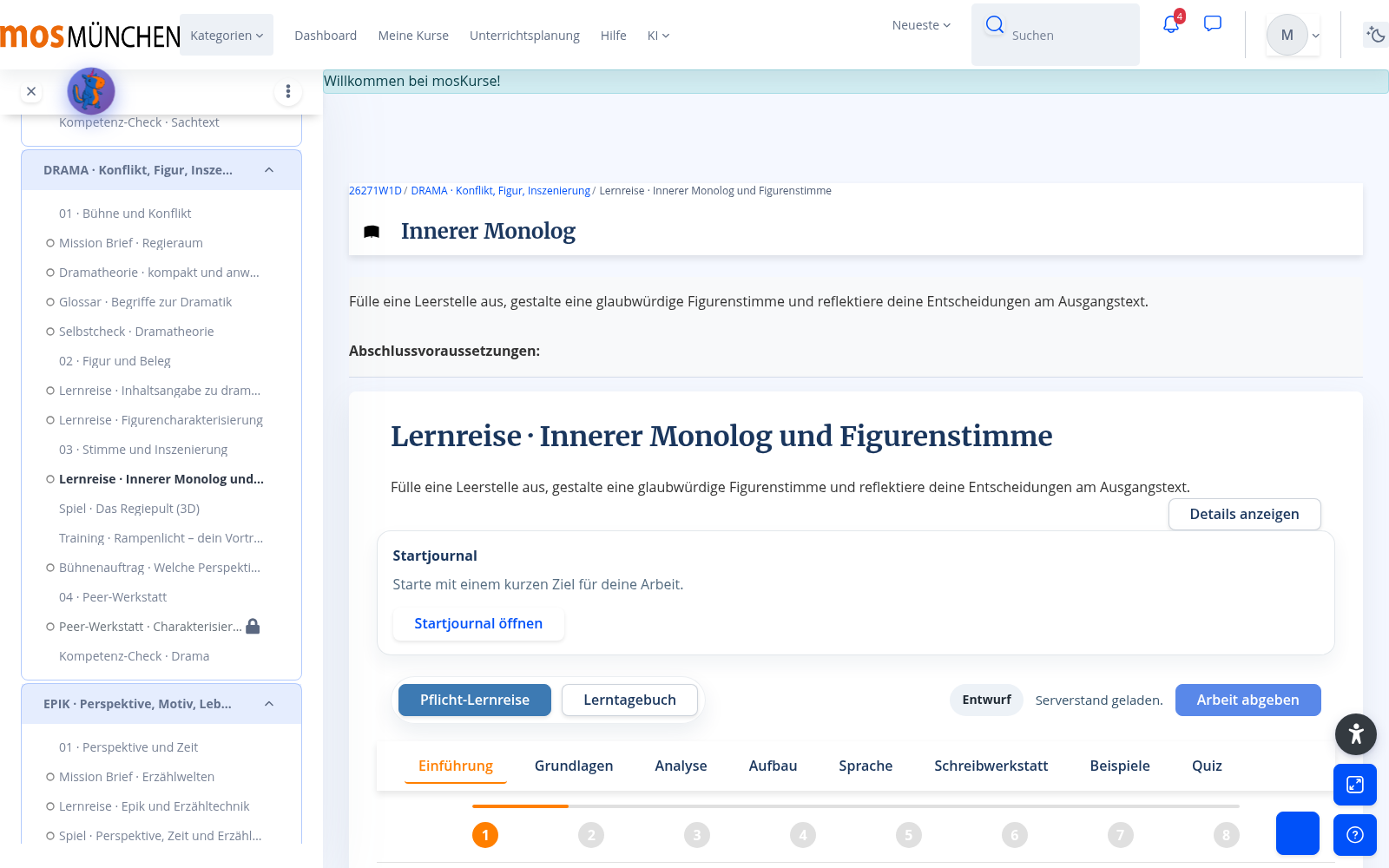Click the search magnifier icon
This screenshot has width=1389, height=868.
[995, 24]
